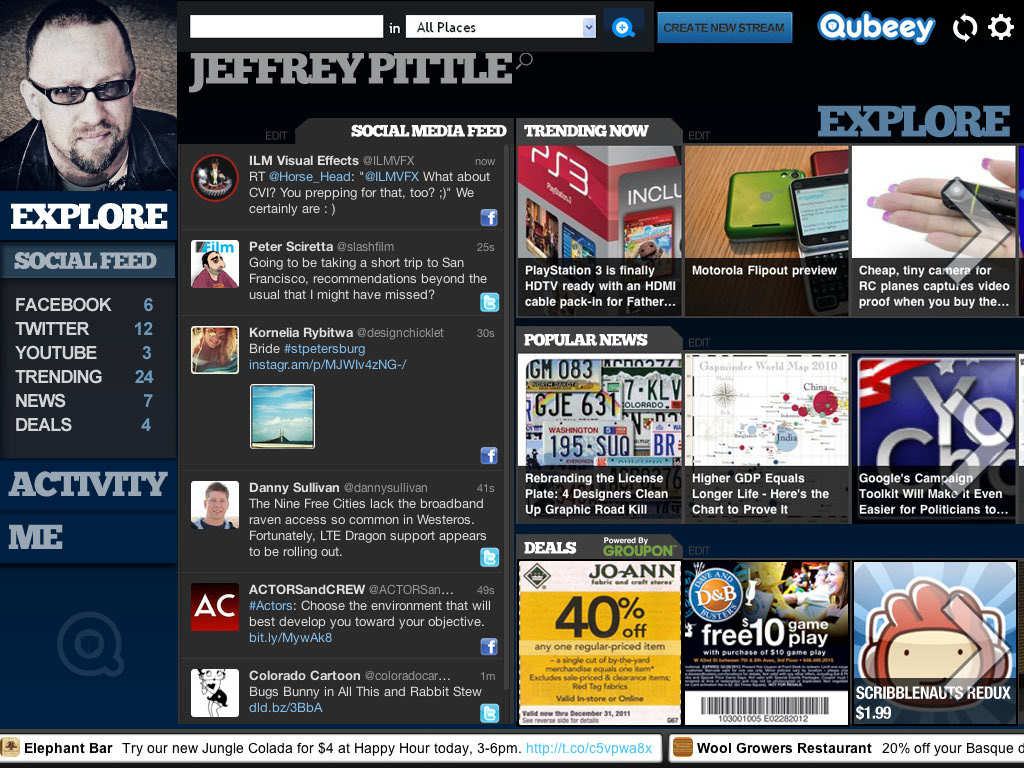
Task: Open the EXPLORE sidebar section
Action: click(x=89, y=217)
